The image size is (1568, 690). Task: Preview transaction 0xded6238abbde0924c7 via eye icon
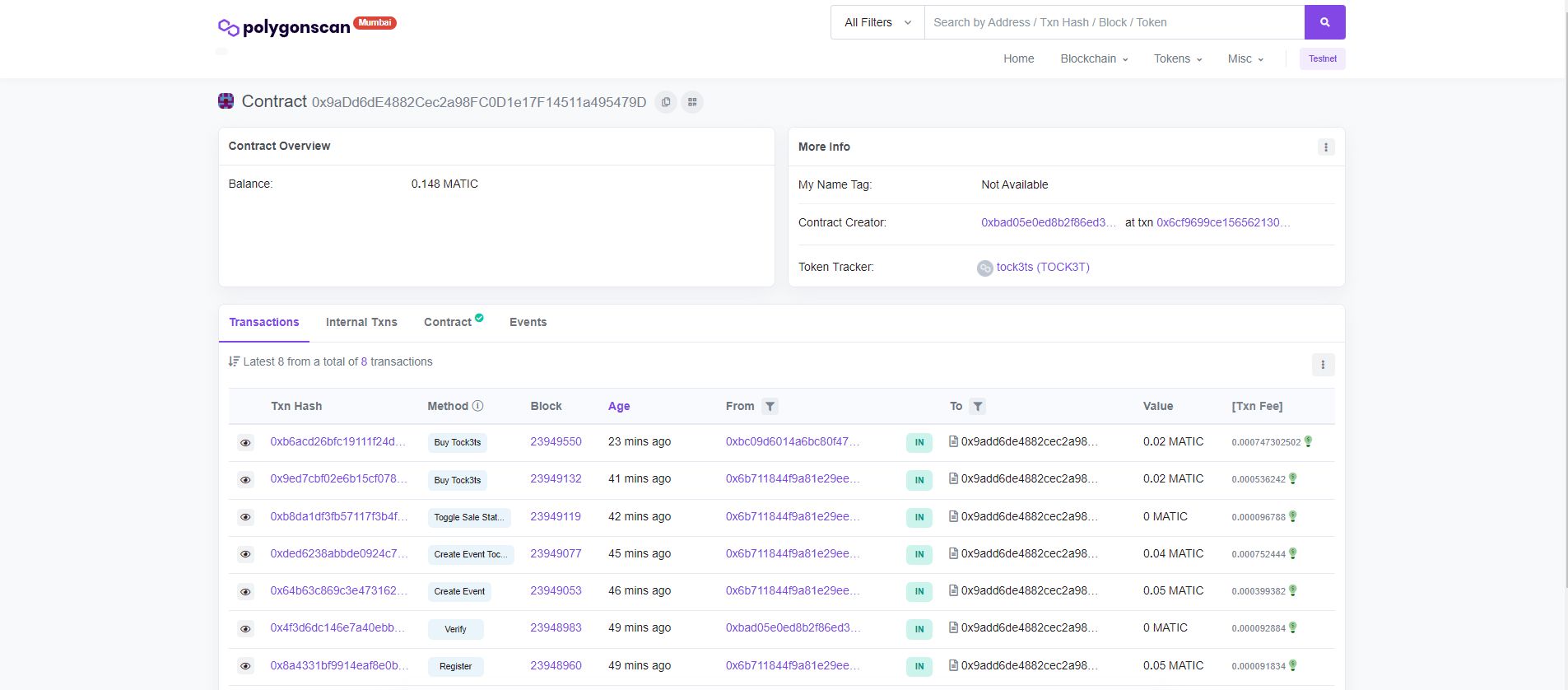coord(245,554)
